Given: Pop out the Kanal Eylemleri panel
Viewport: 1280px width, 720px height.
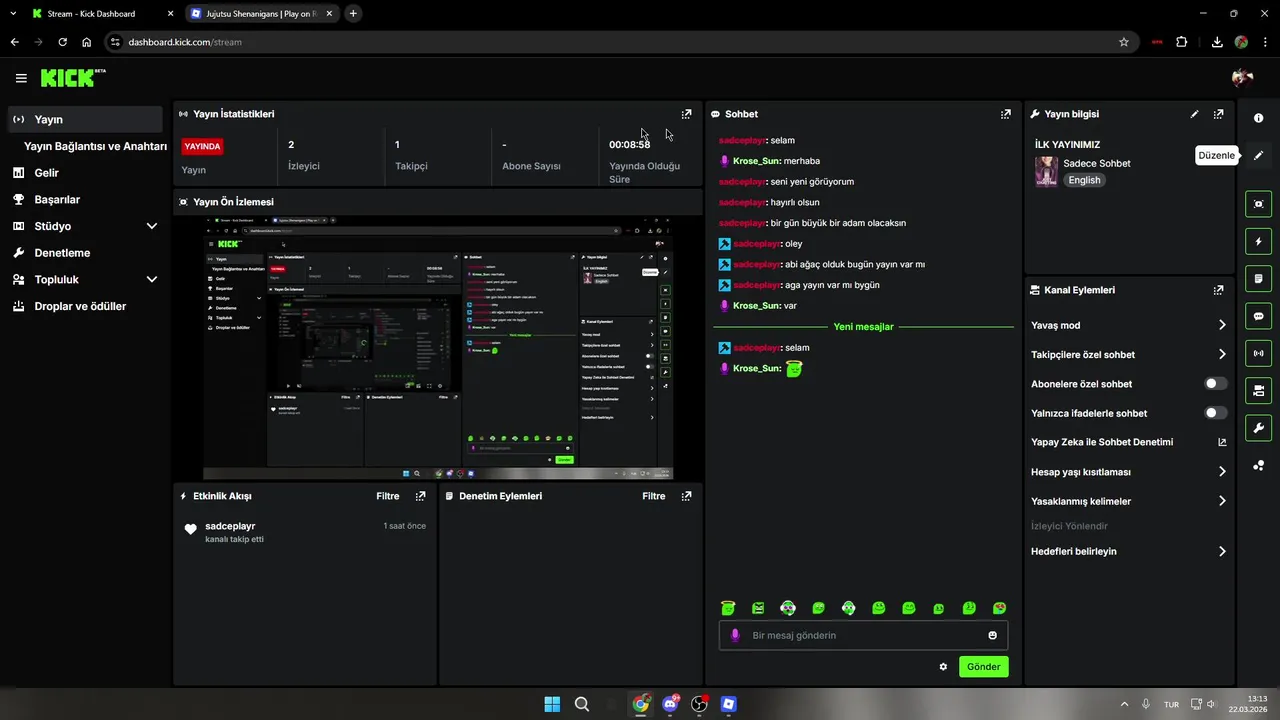Looking at the screenshot, I should 1218,290.
